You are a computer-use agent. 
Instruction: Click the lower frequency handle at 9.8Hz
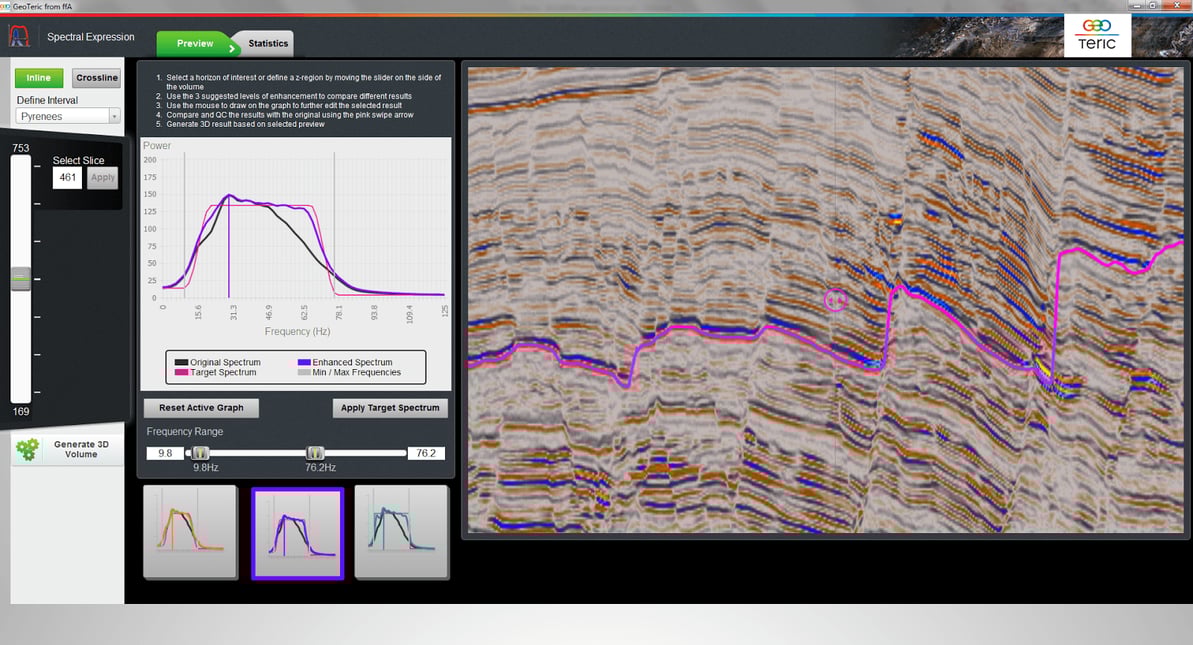(x=199, y=452)
